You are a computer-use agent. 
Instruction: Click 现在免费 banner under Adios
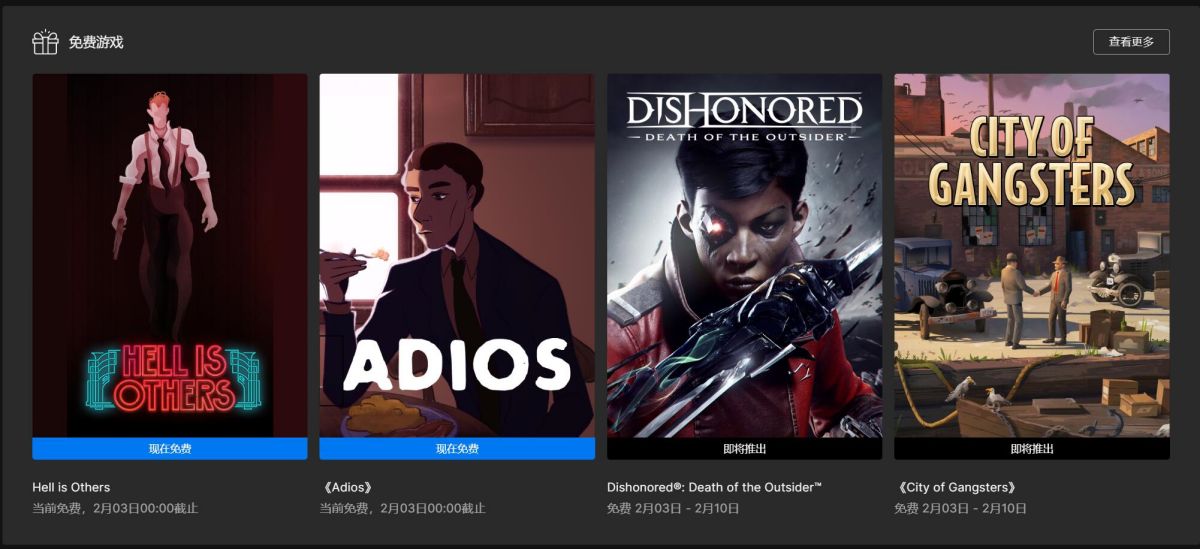[457, 449]
